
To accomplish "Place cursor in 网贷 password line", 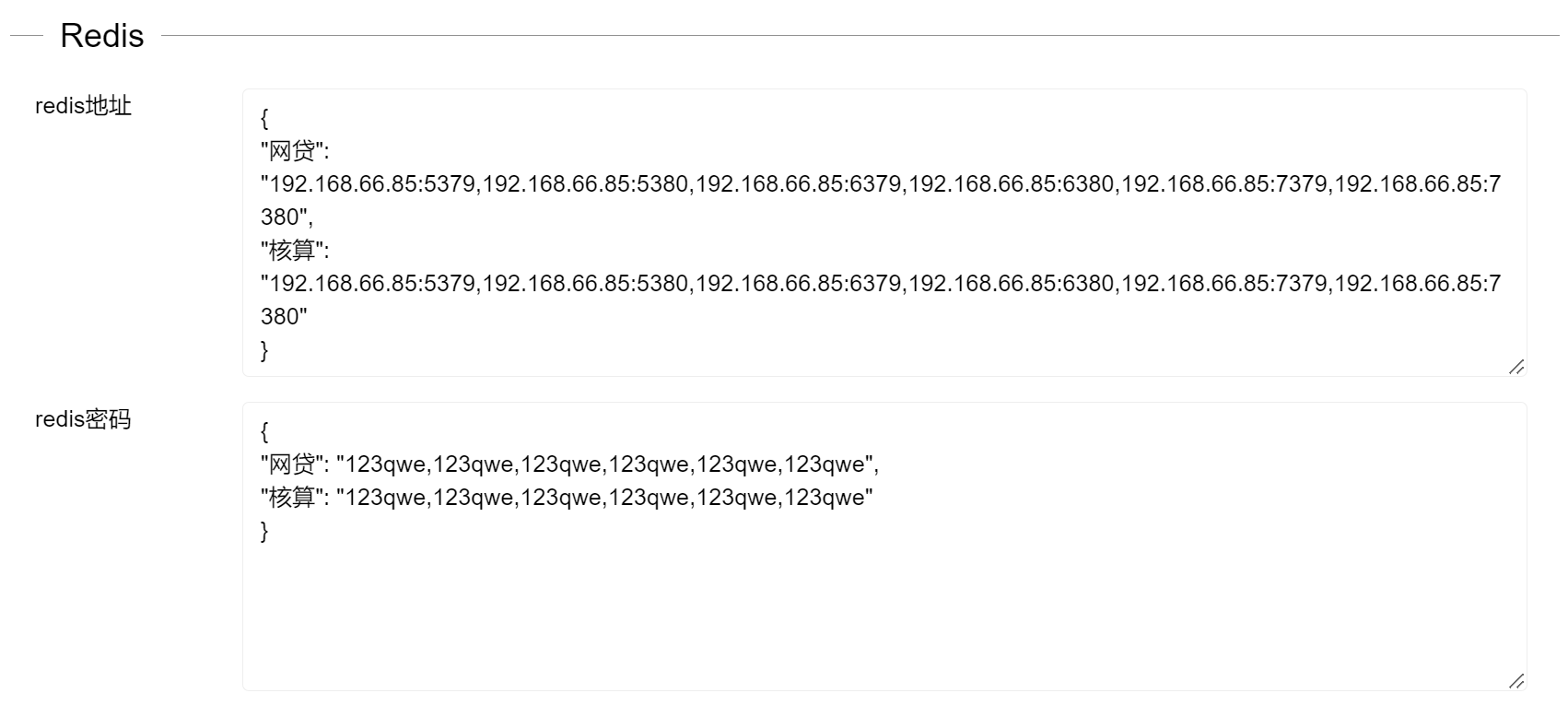I will pos(569,464).
